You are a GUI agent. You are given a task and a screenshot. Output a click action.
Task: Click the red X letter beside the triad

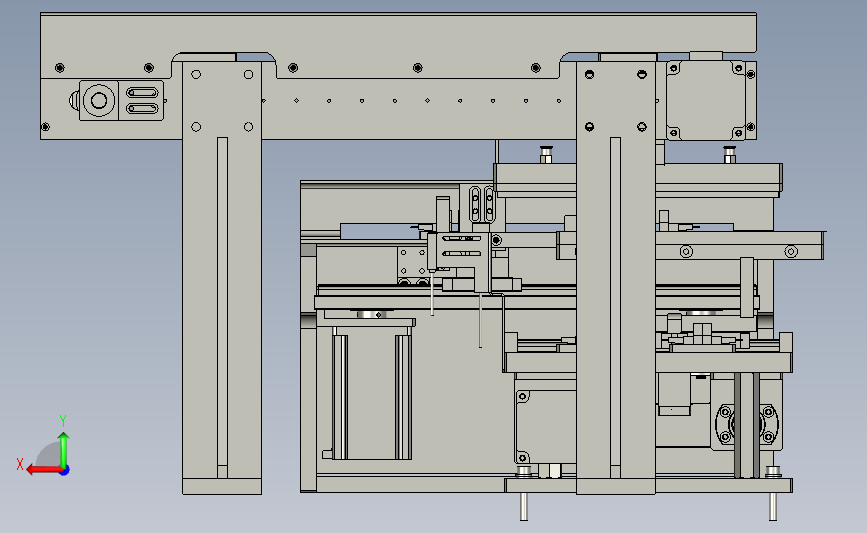pos(20,464)
